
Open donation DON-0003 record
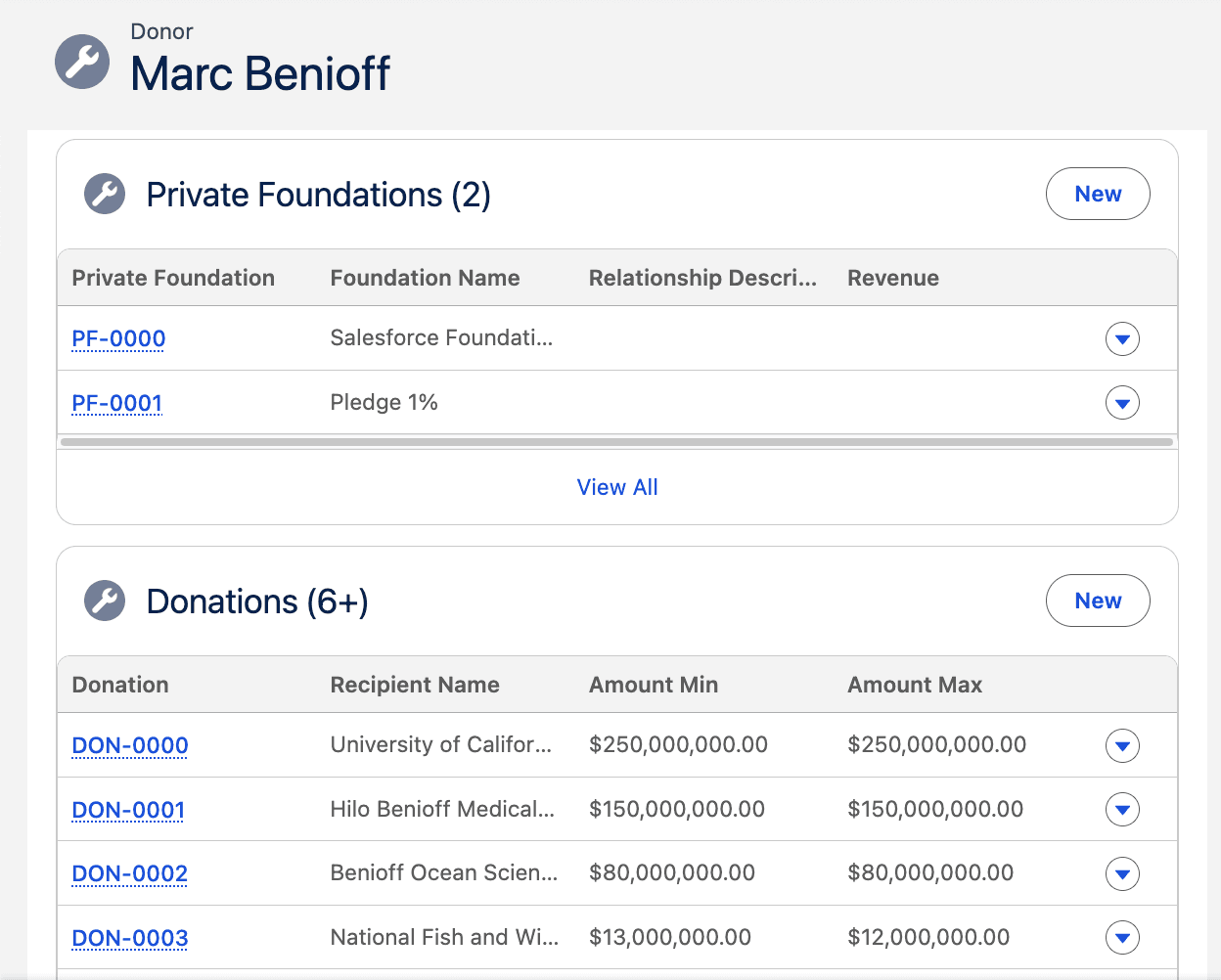click(129, 938)
